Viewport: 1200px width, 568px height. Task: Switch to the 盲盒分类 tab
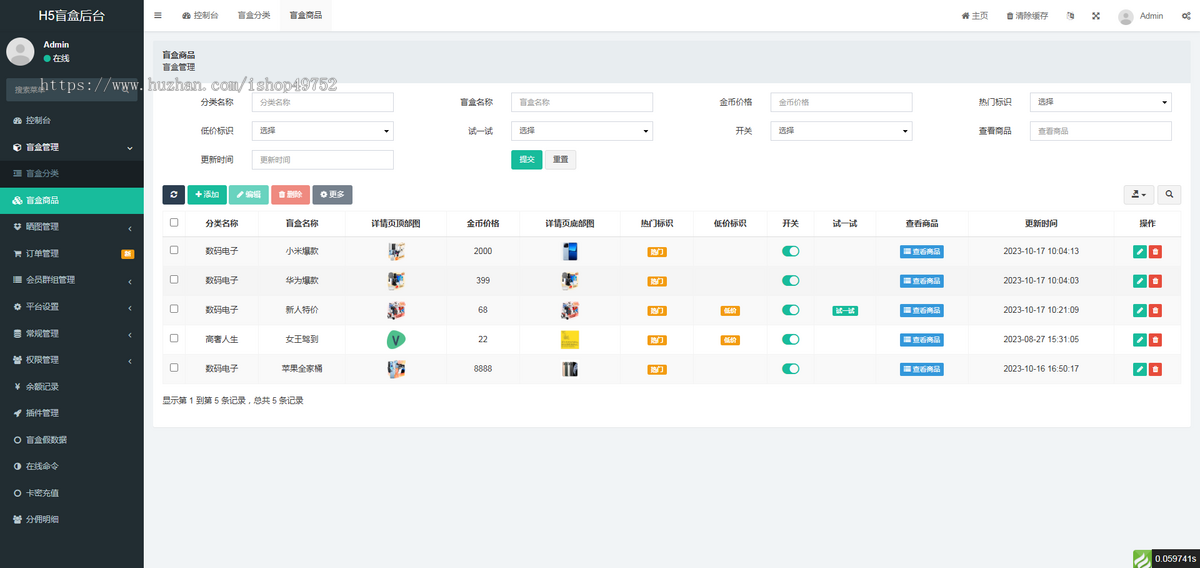[254, 16]
